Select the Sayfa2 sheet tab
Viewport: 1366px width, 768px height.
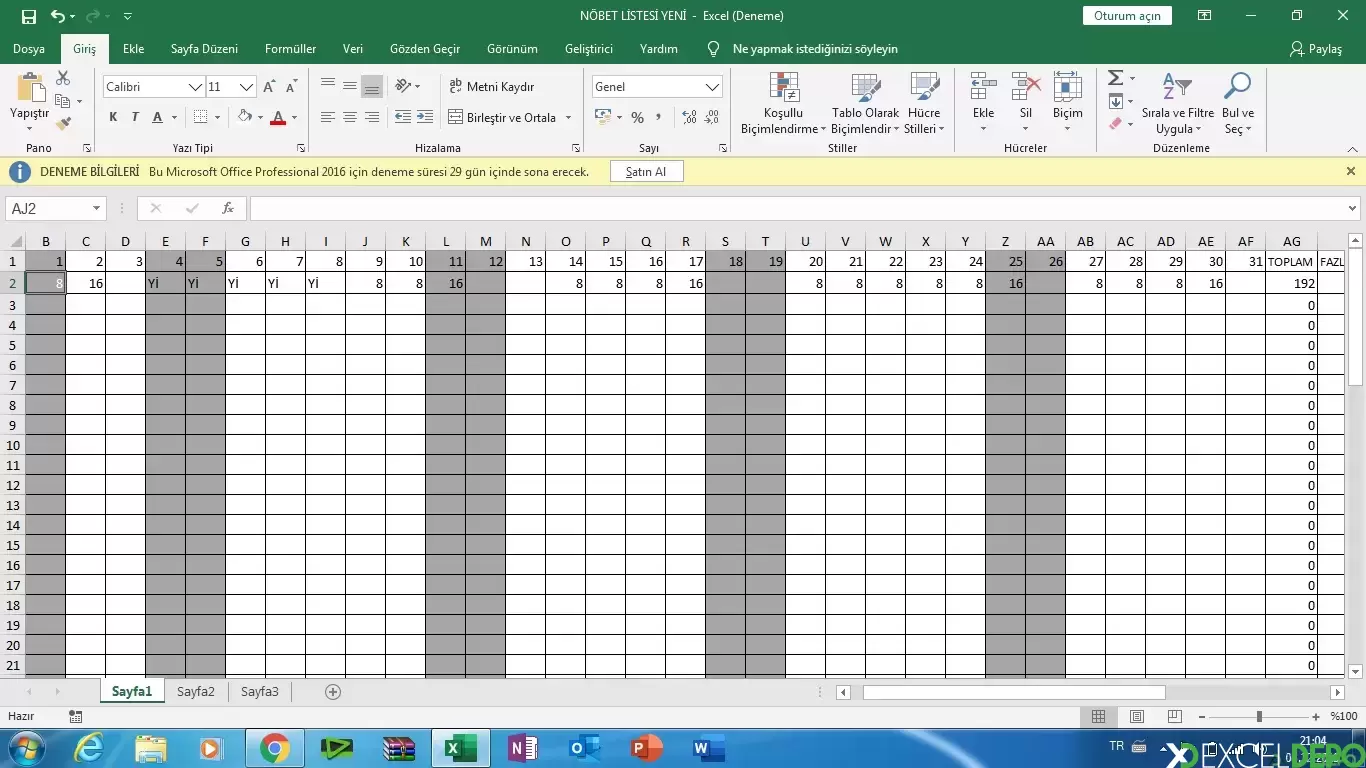196,691
